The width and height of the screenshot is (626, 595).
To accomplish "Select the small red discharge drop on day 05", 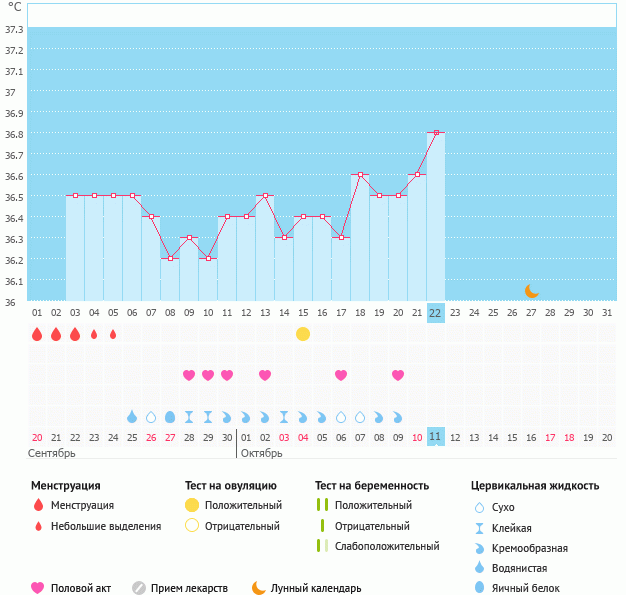I will [113, 334].
